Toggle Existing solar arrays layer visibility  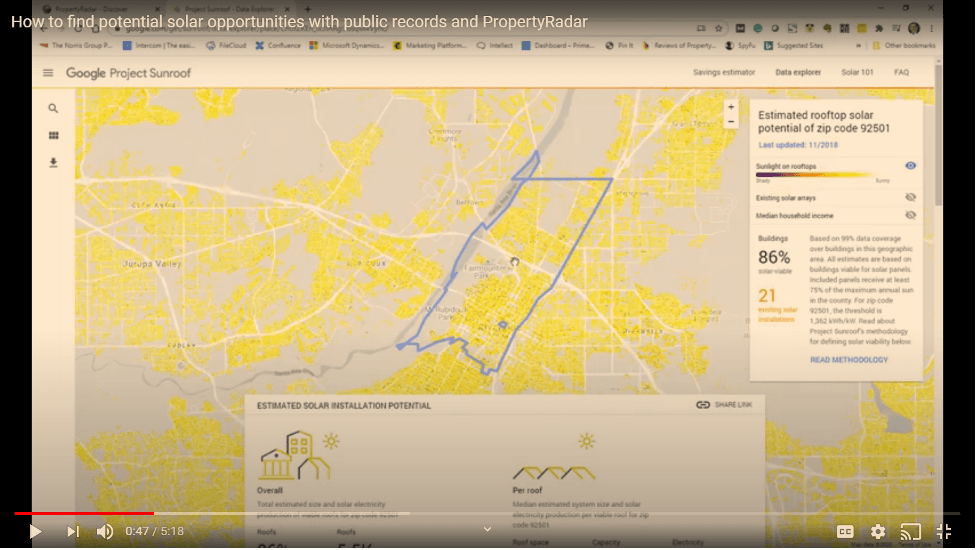coord(910,197)
